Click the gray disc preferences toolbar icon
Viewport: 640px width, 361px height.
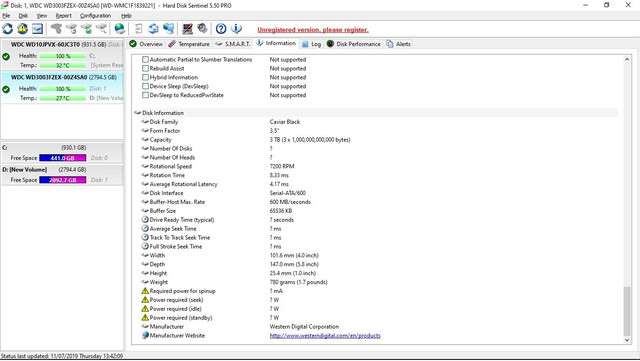pyautogui.click(x=202, y=29)
